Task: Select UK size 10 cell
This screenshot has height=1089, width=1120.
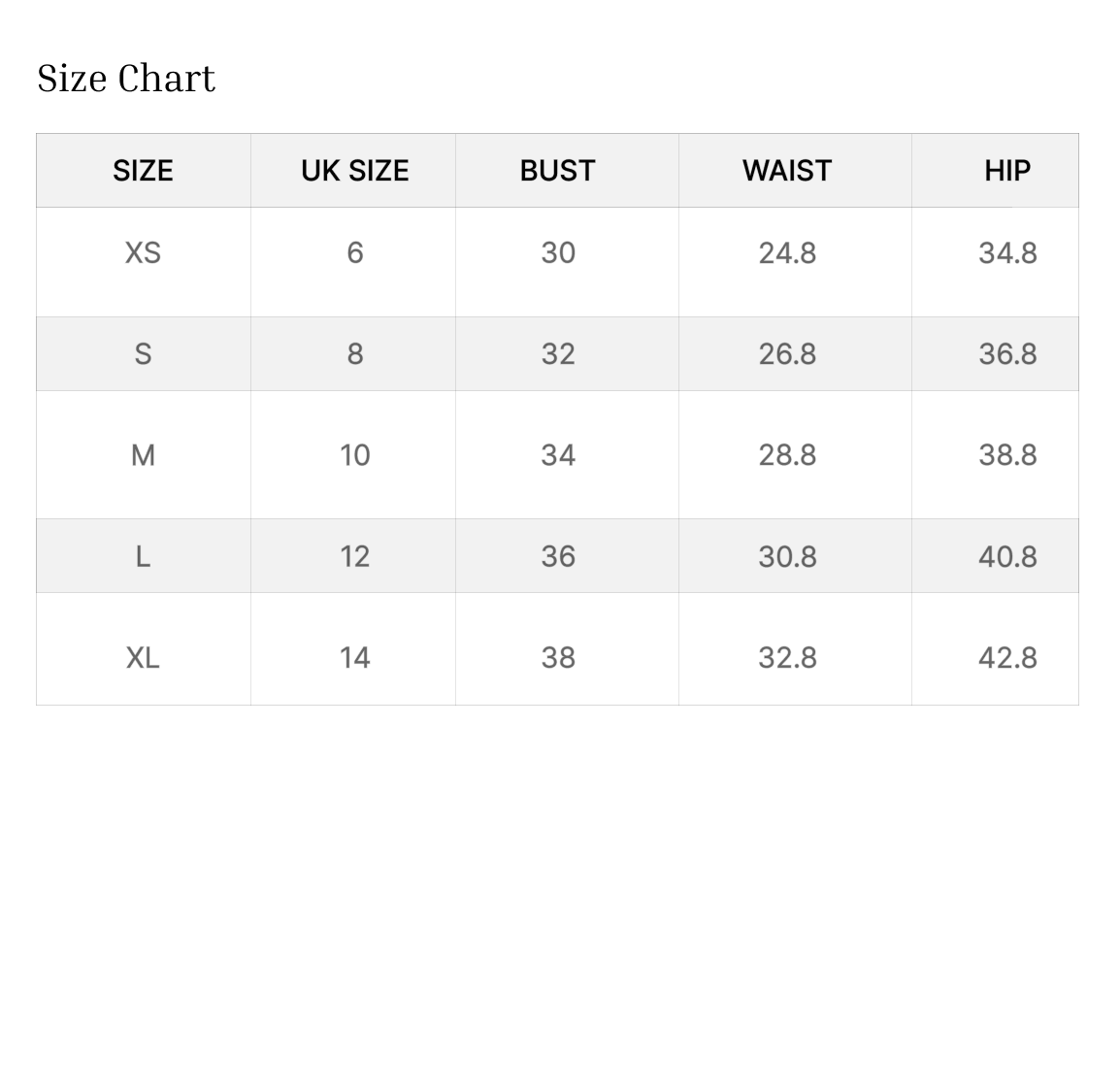Action: point(354,455)
